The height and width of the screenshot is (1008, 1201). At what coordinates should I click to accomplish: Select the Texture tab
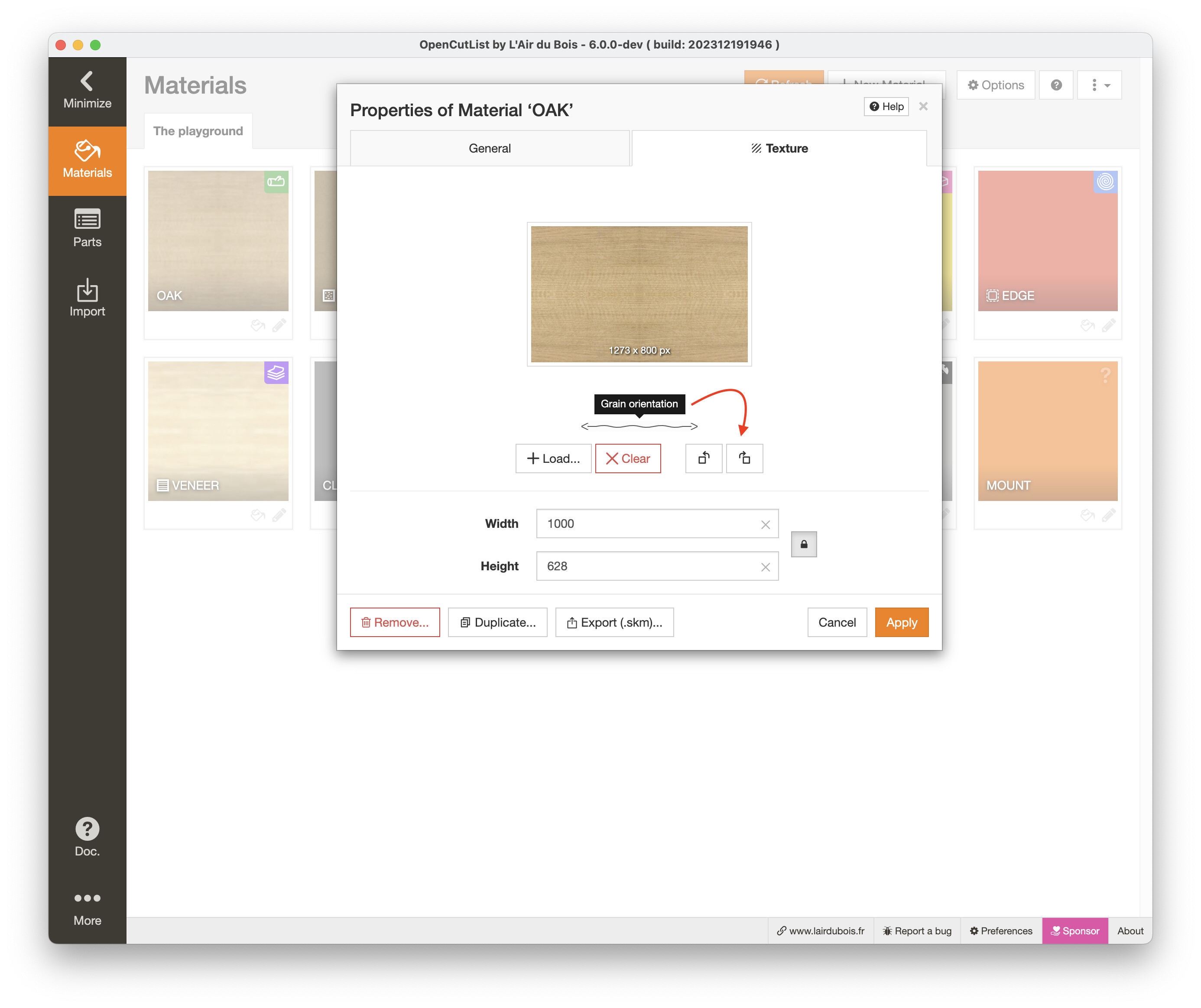tap(779, 148)
